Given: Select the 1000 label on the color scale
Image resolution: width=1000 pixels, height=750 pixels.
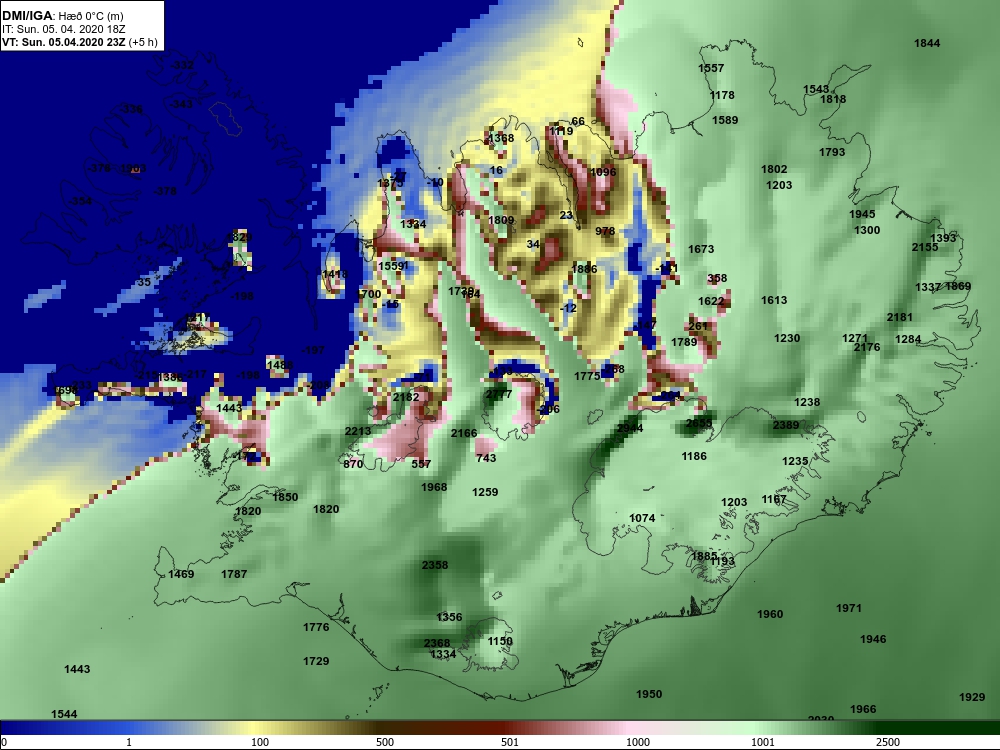Looking at the screenshot, I should click(638, 742).
